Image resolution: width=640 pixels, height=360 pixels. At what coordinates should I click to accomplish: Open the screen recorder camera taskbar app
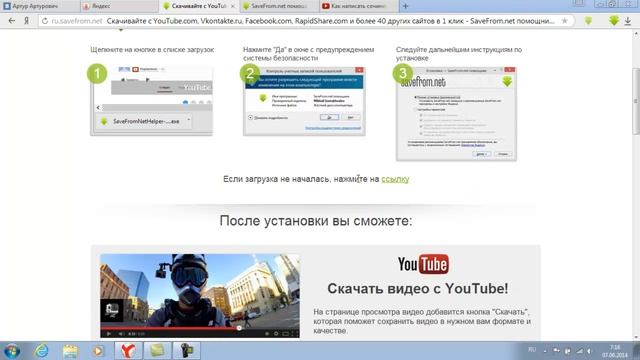(187, 351)
